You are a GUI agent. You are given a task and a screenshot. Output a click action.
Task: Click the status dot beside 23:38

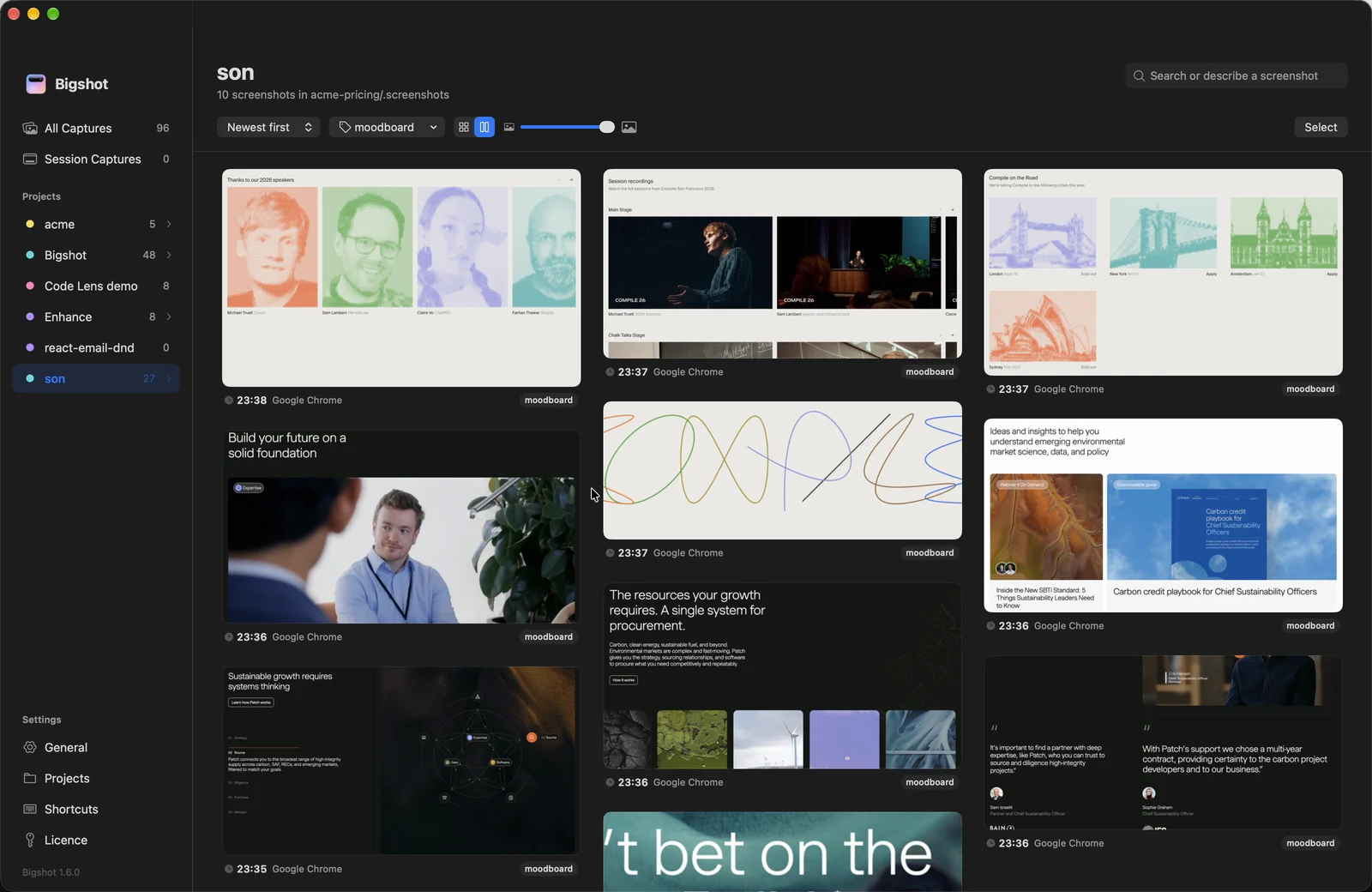[229, 401]
